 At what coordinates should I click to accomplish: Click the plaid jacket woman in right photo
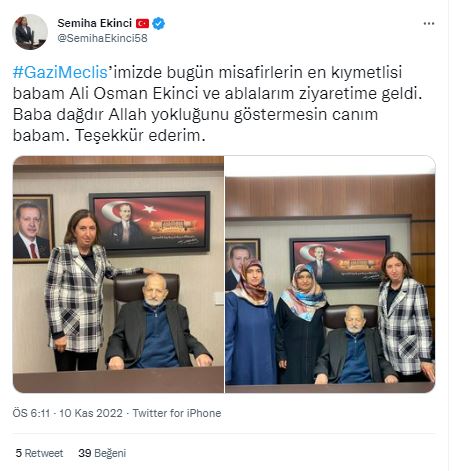[x=406, y=317]
